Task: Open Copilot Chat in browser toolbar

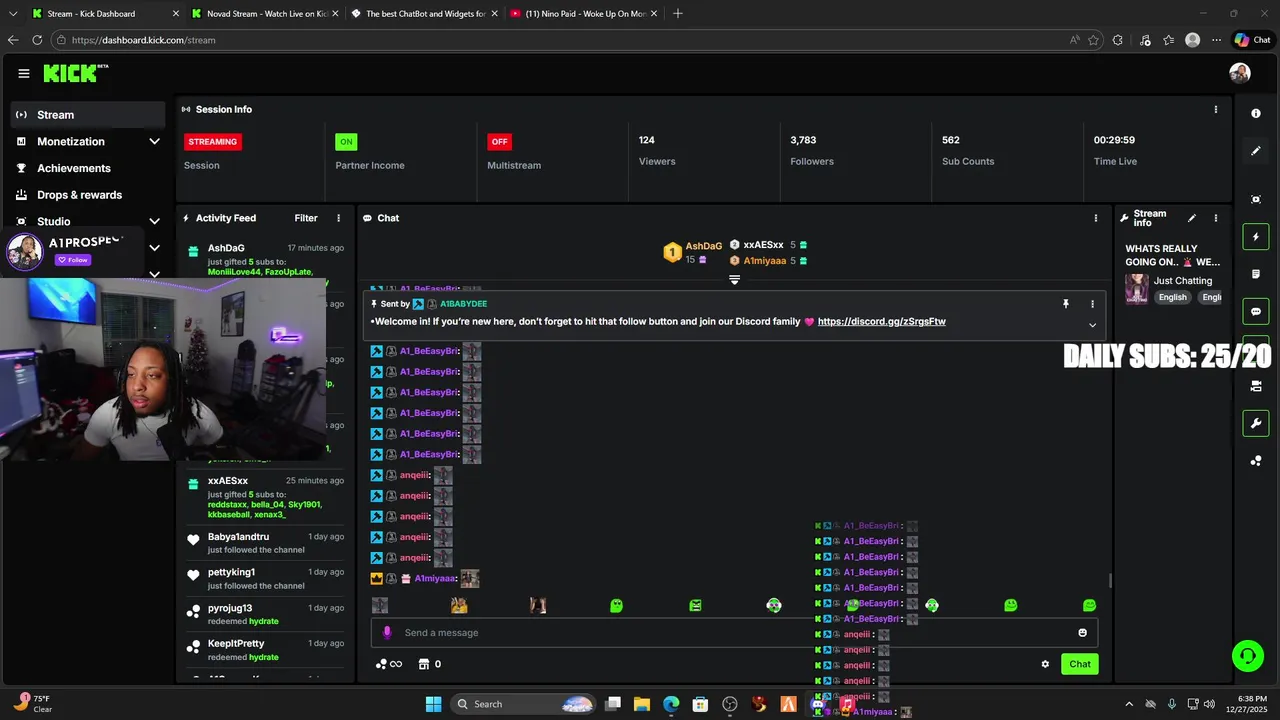Action: [x=1252, y=40]
